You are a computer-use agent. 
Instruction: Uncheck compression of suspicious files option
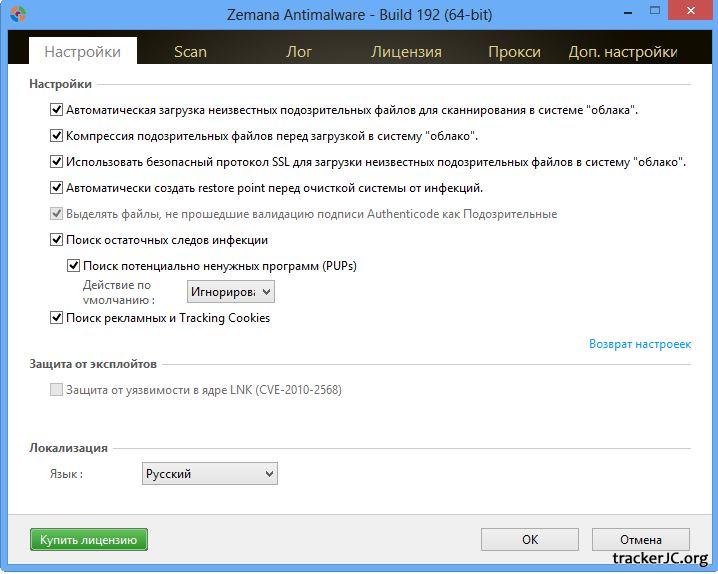(57, 136)
